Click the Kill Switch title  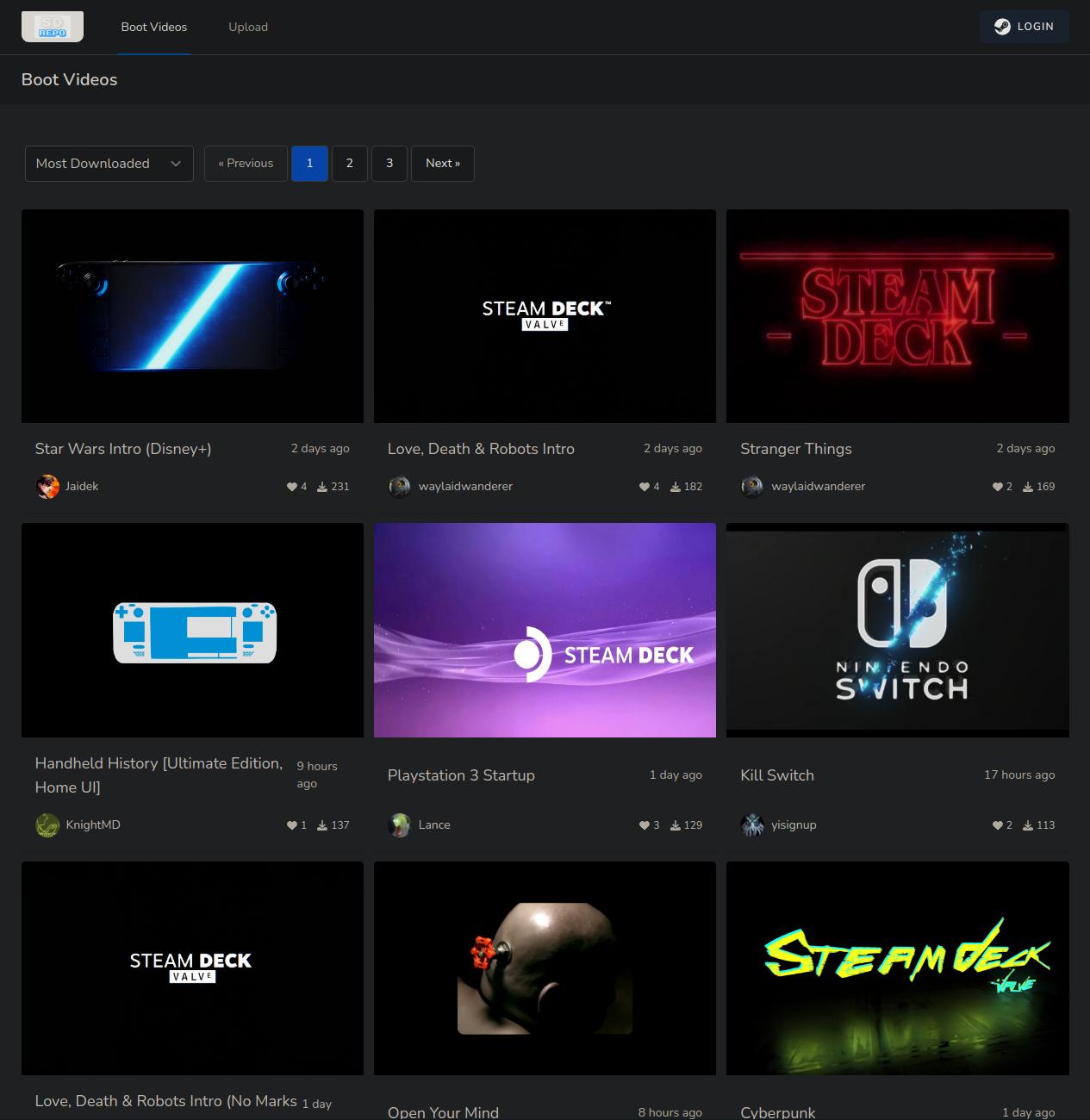777,775
